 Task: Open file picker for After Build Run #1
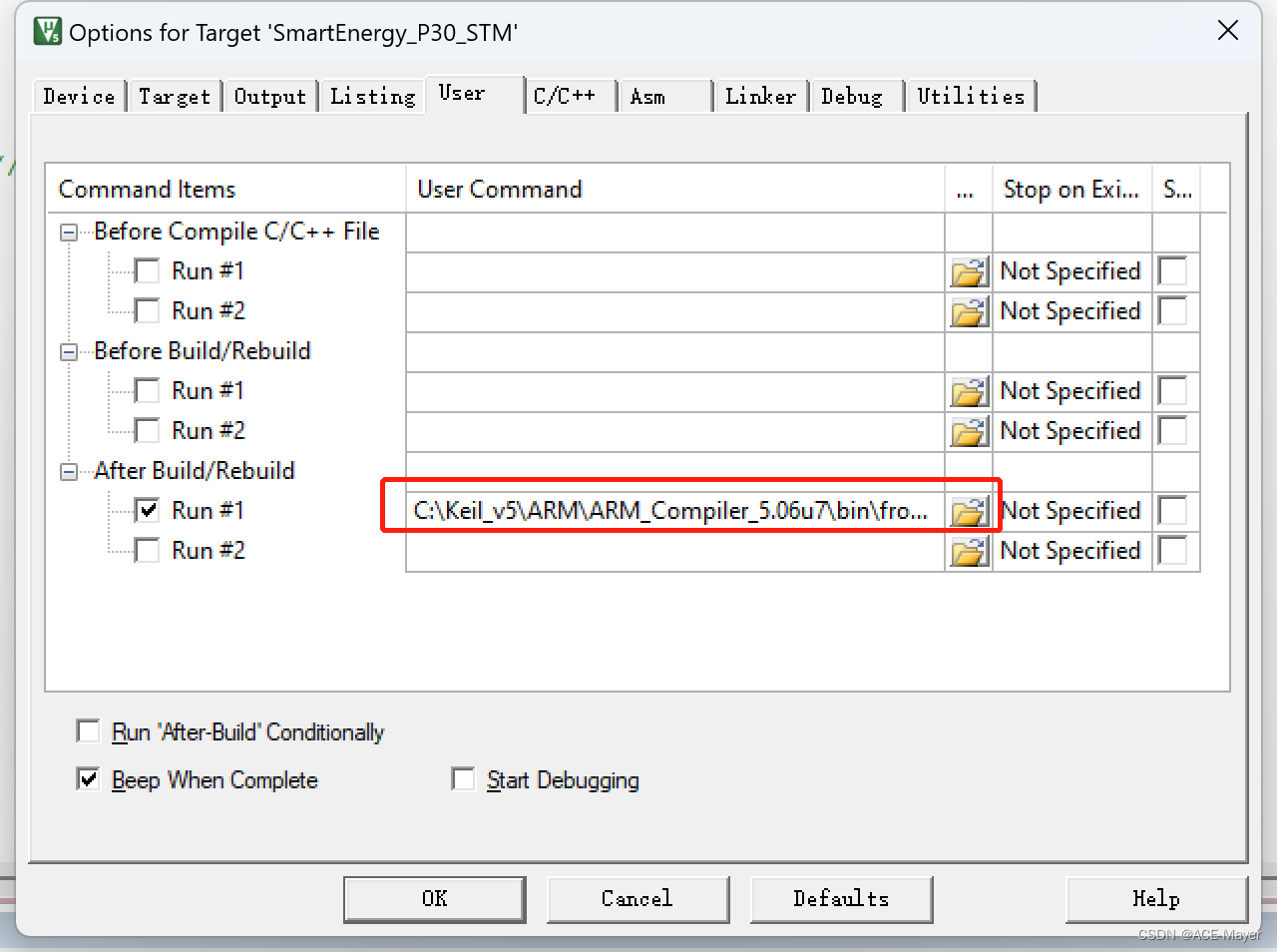tap(968, 510)
